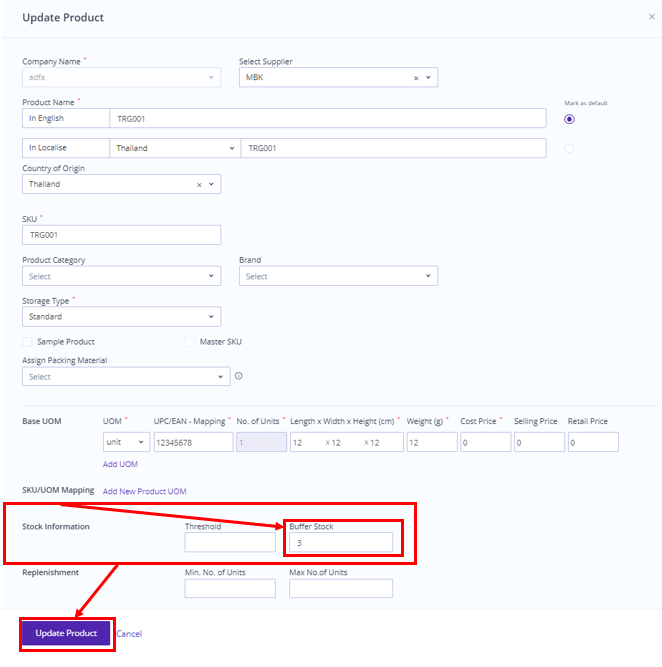
Task: Click the localised product name field
Action: click(x=394, y=148)
